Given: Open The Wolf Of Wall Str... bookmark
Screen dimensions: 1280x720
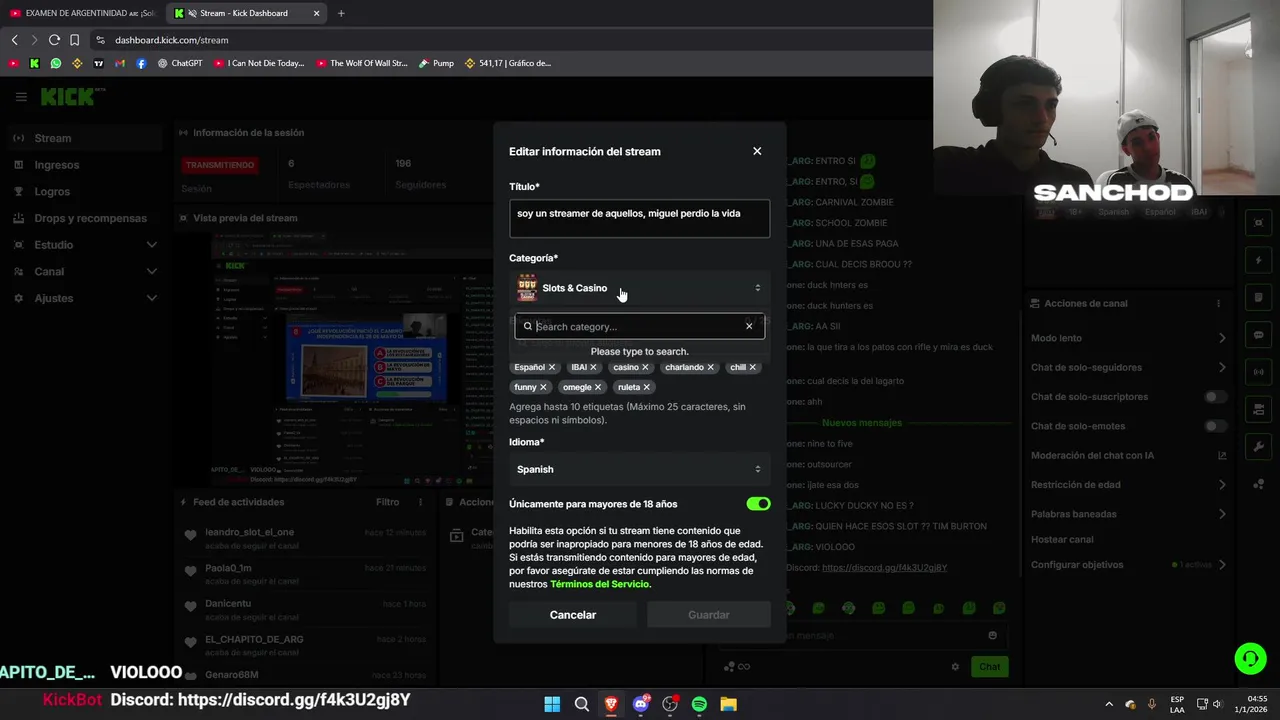Looking at the screenshot, I should coord(362,63).
